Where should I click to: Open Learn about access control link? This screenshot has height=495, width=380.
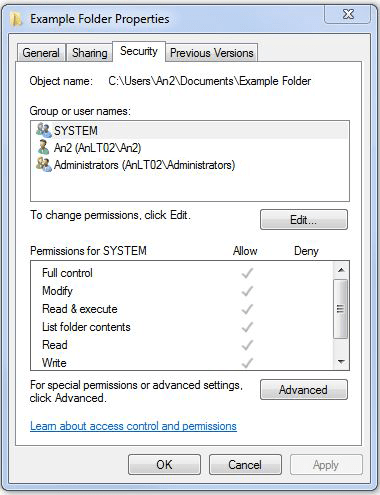click(x=133, y=426)
